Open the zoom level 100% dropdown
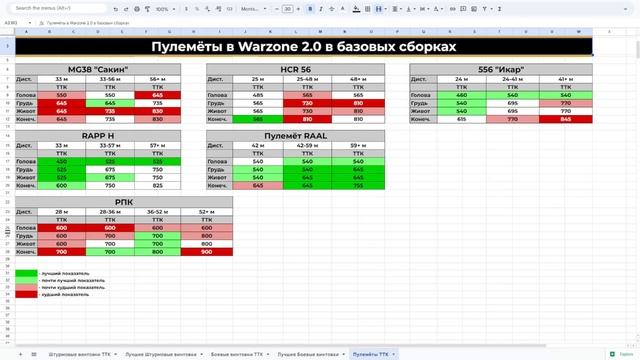 165,9
